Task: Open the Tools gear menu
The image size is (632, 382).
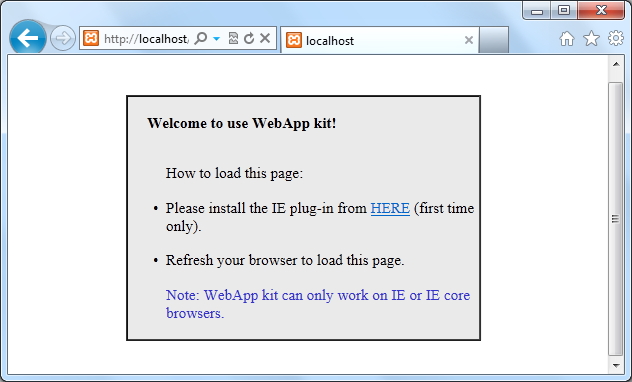Action: 616,38
